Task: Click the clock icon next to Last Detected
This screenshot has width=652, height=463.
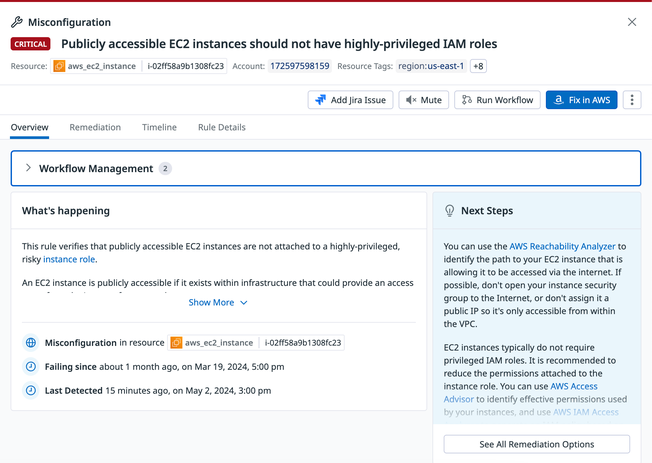Action: (31, 391)
